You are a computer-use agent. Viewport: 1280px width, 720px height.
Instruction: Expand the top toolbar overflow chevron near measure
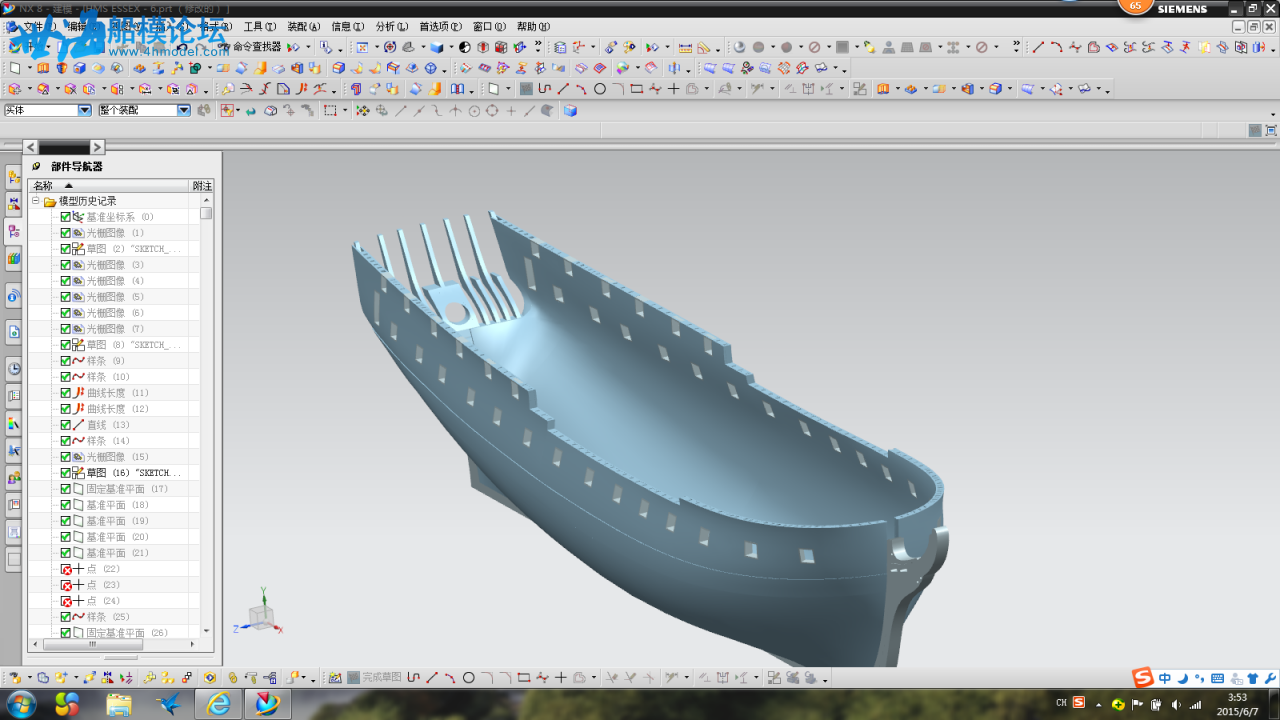[538, 46]
